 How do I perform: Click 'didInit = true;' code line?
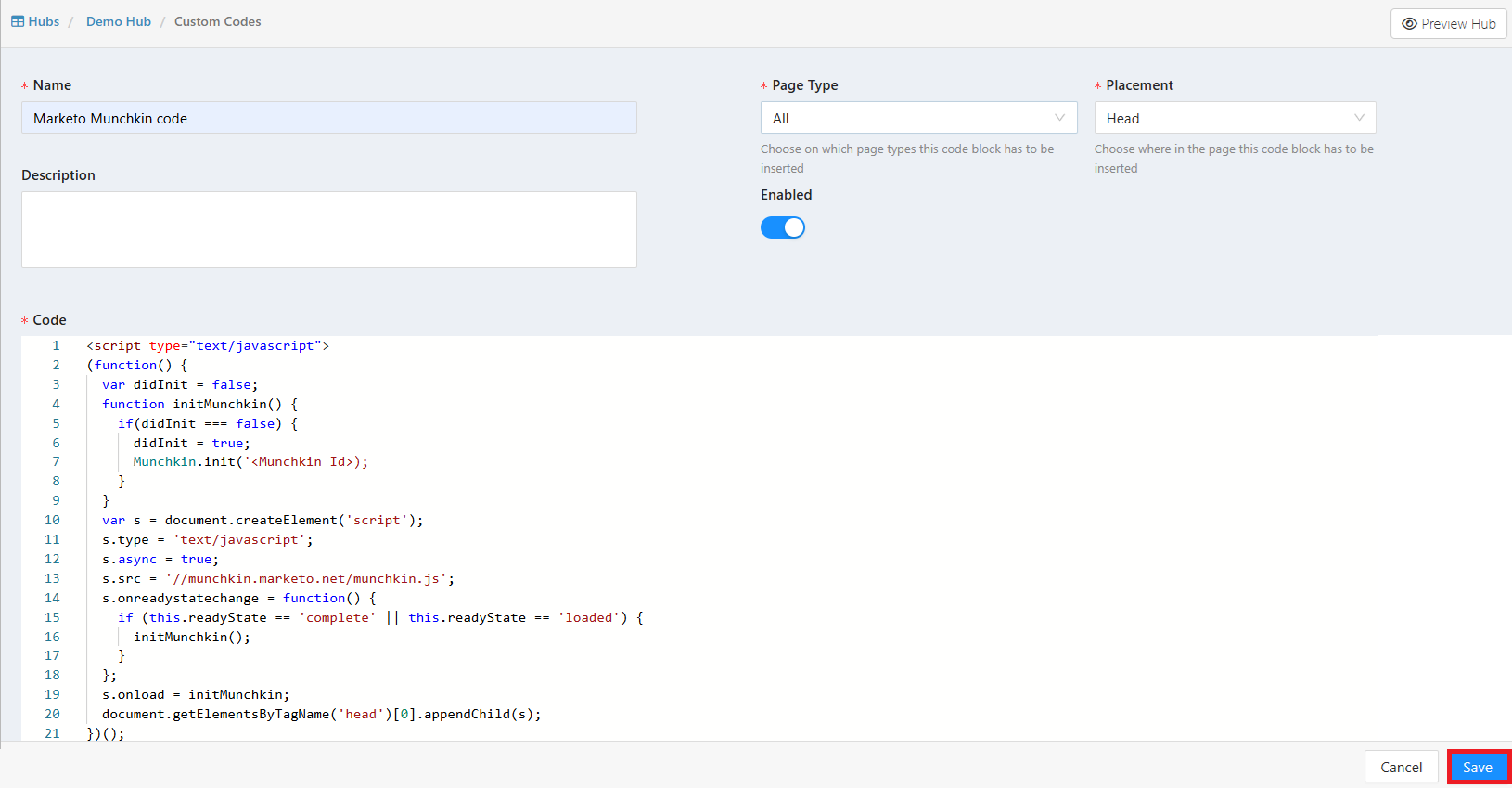coord(191,443)
